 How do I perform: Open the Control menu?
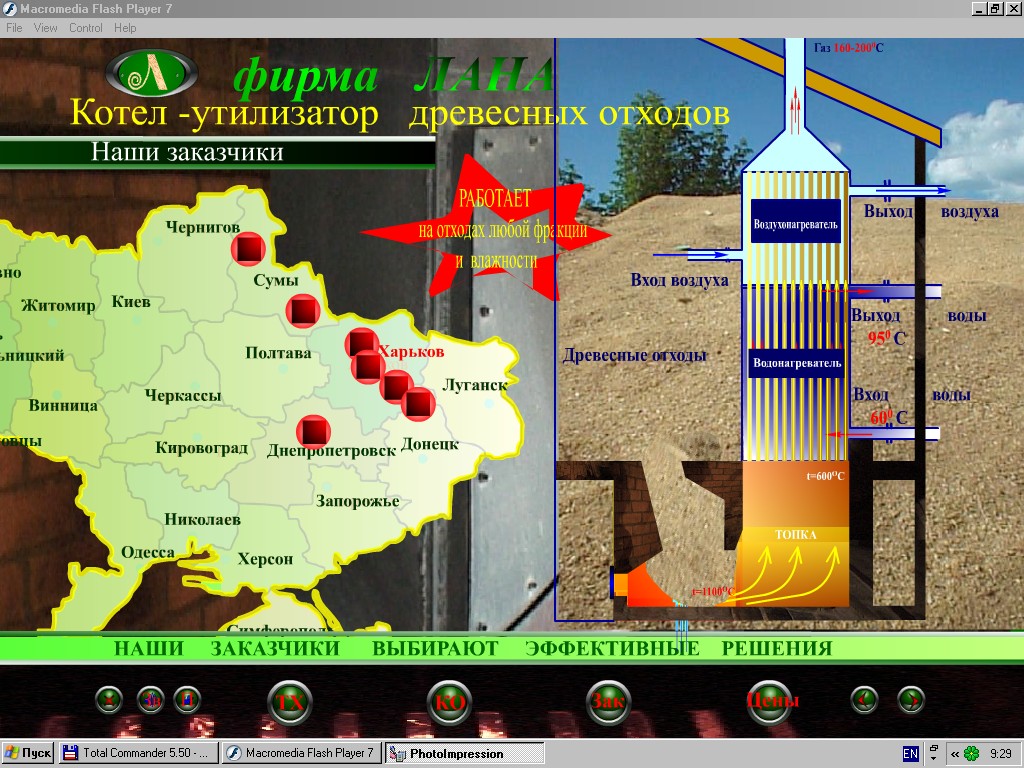(x=86, y=28)
